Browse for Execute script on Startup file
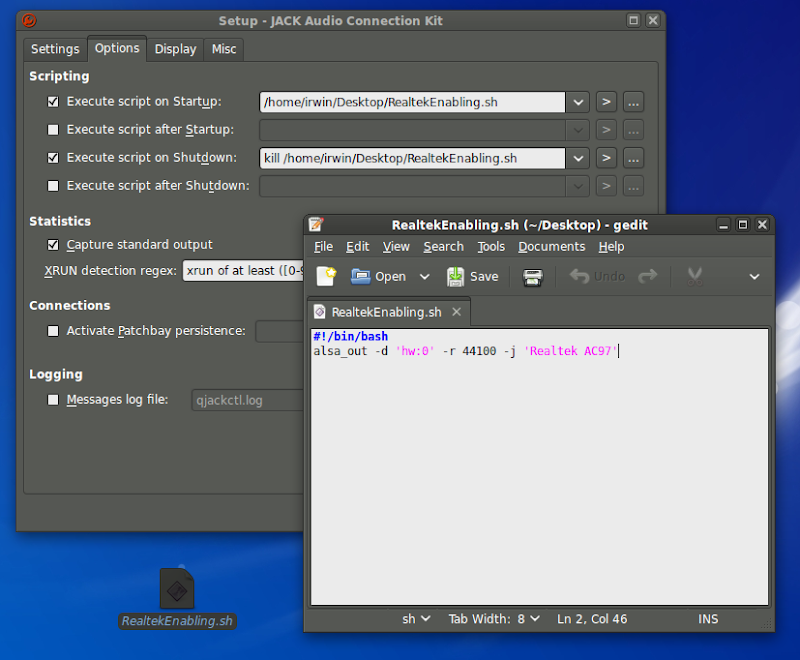This screenshot has width=800, height=660. coord(633,102)
